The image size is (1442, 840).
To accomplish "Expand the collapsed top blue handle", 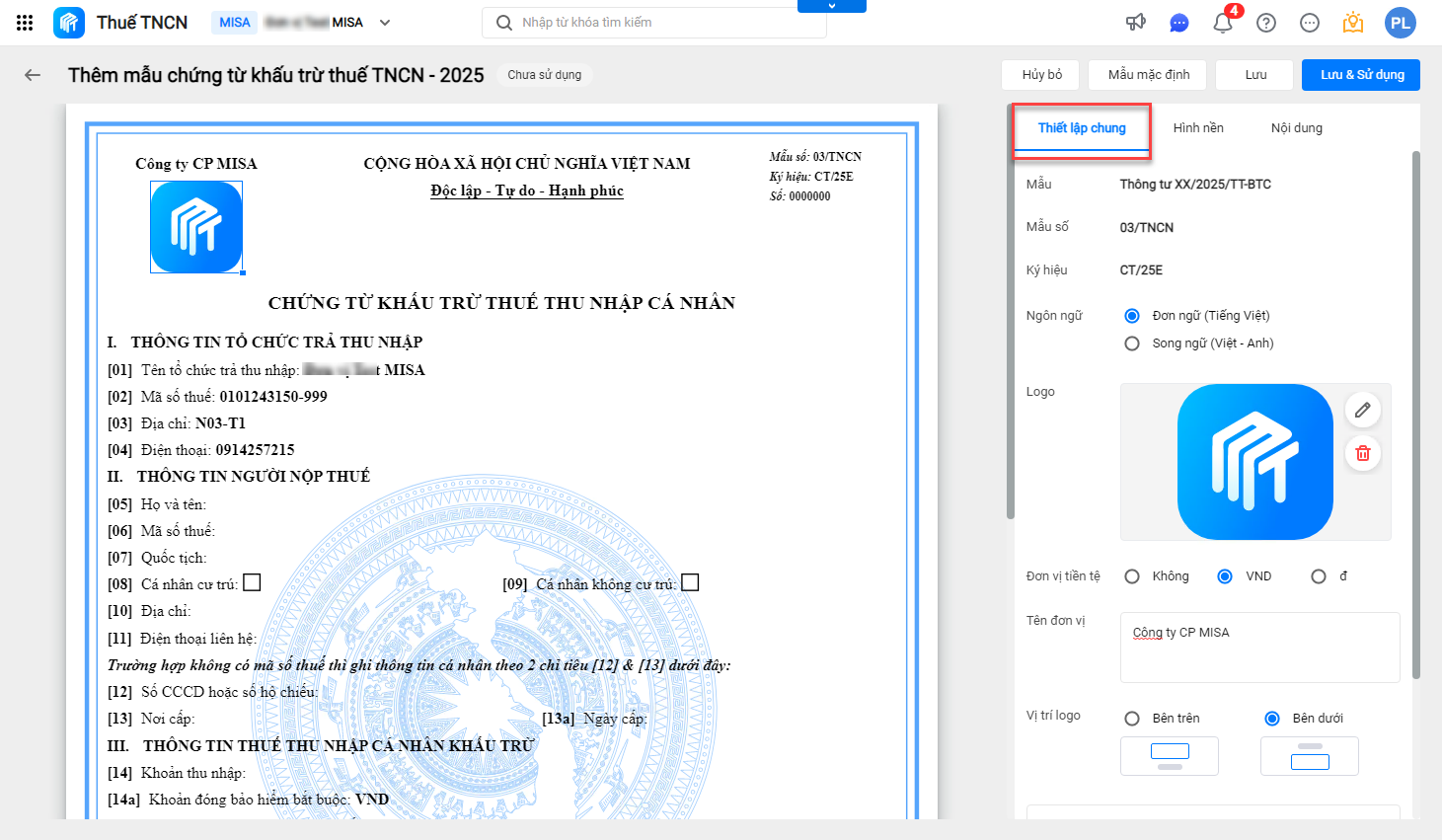I will point(831,6).
